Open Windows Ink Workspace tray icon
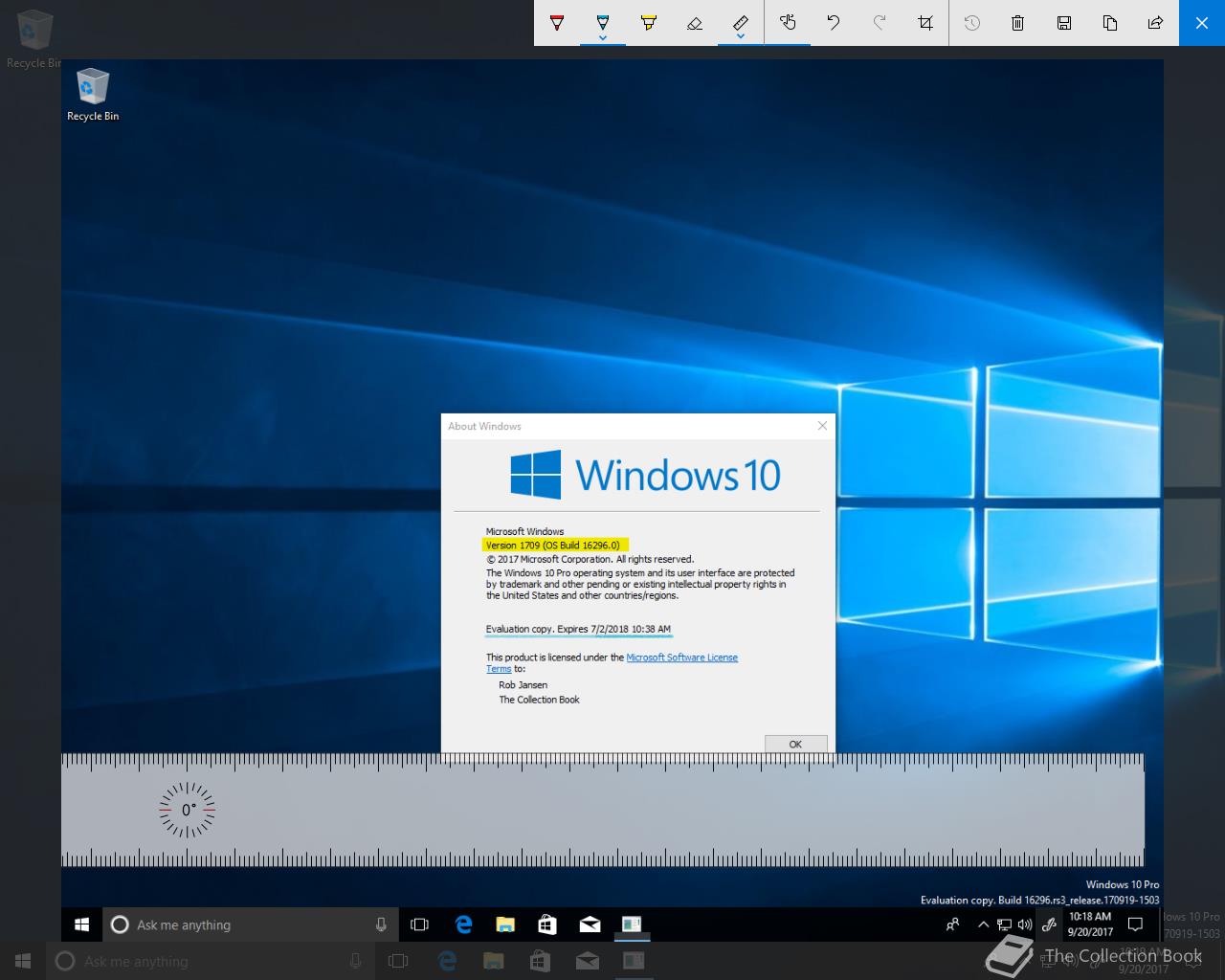 (1049, 924)
